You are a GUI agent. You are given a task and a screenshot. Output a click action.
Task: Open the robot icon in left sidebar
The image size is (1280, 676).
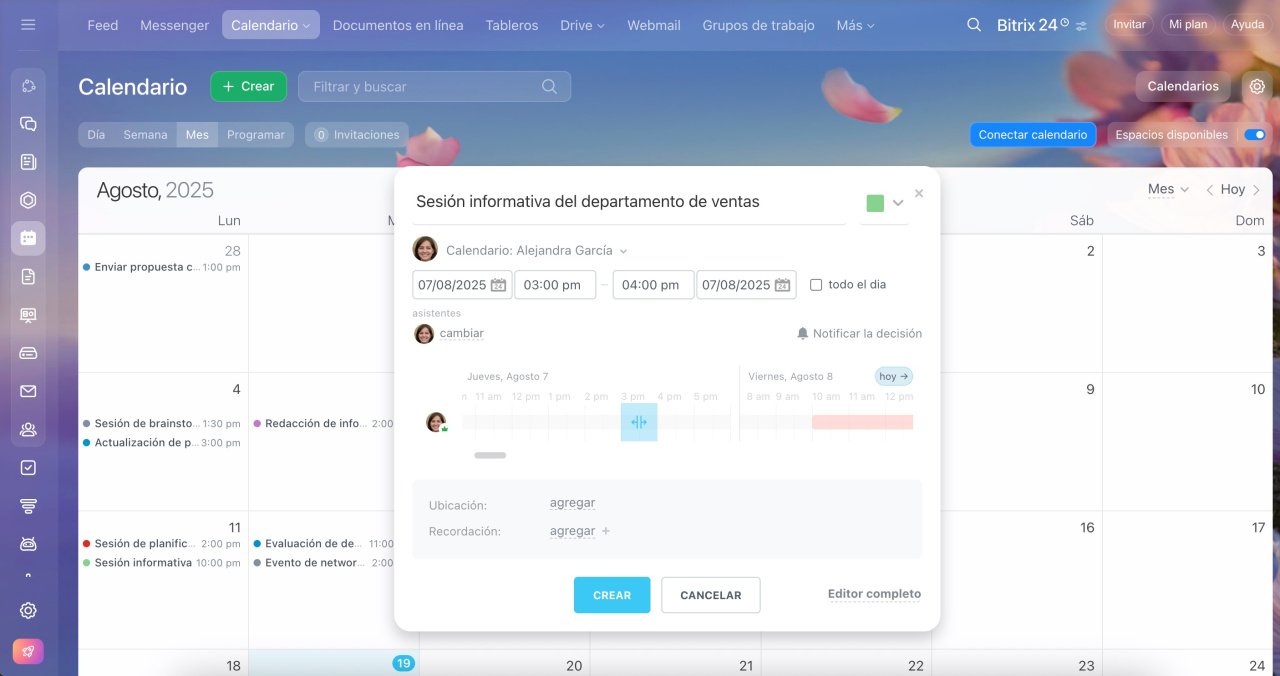pyautogui.click(x=28, y=543)
